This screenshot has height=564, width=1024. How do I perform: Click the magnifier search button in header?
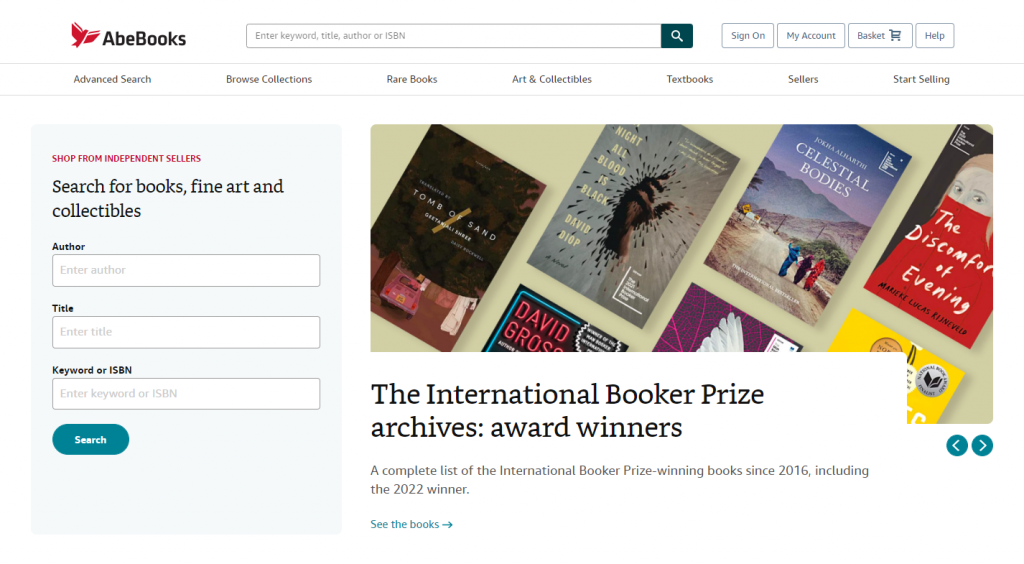pos(677,36)
